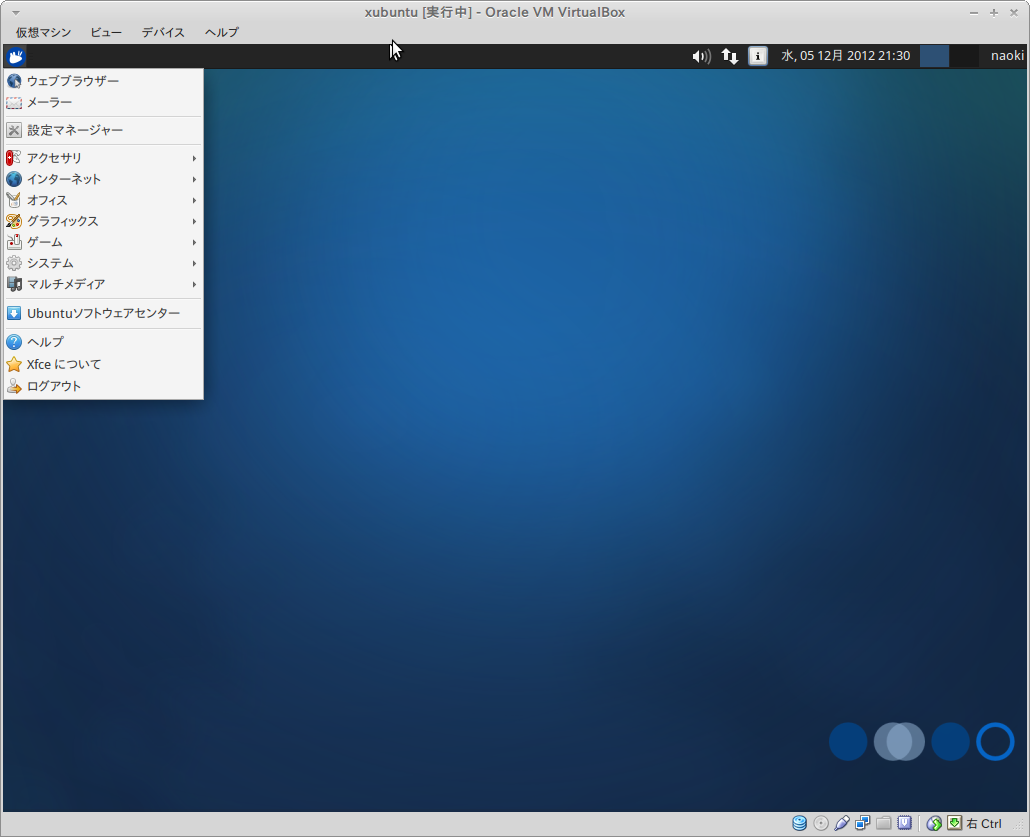Screen dimensions: 1030x837
Task: Click the download icon beside Ubuntuソフトウェアセンター
Action: [14, 313]
